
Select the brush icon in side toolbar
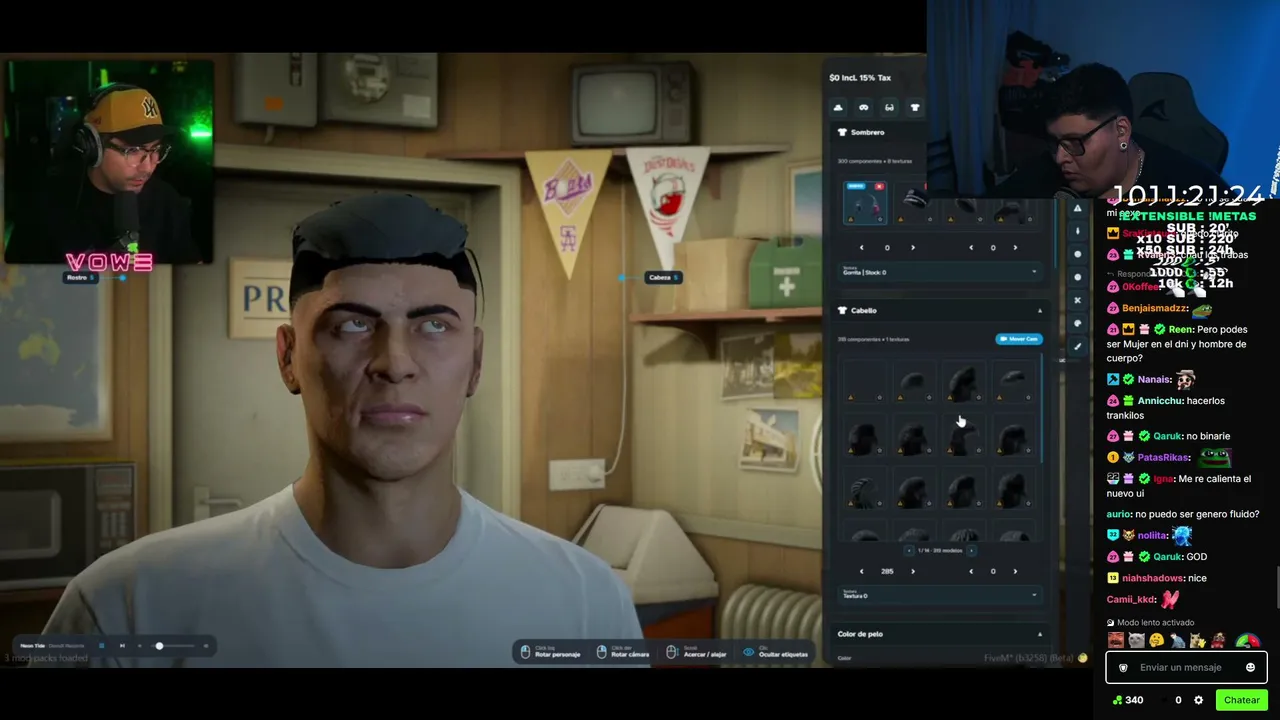point(1077,346)
